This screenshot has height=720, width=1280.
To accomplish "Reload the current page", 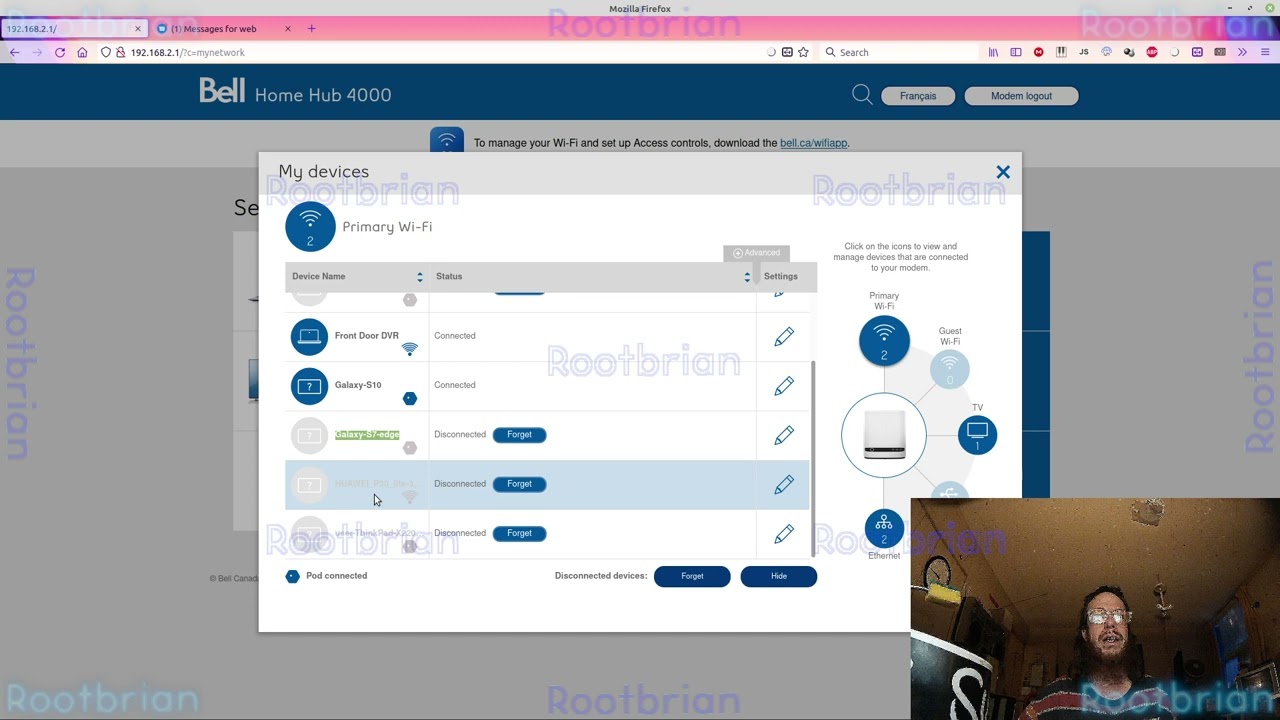I will (60, 52).
